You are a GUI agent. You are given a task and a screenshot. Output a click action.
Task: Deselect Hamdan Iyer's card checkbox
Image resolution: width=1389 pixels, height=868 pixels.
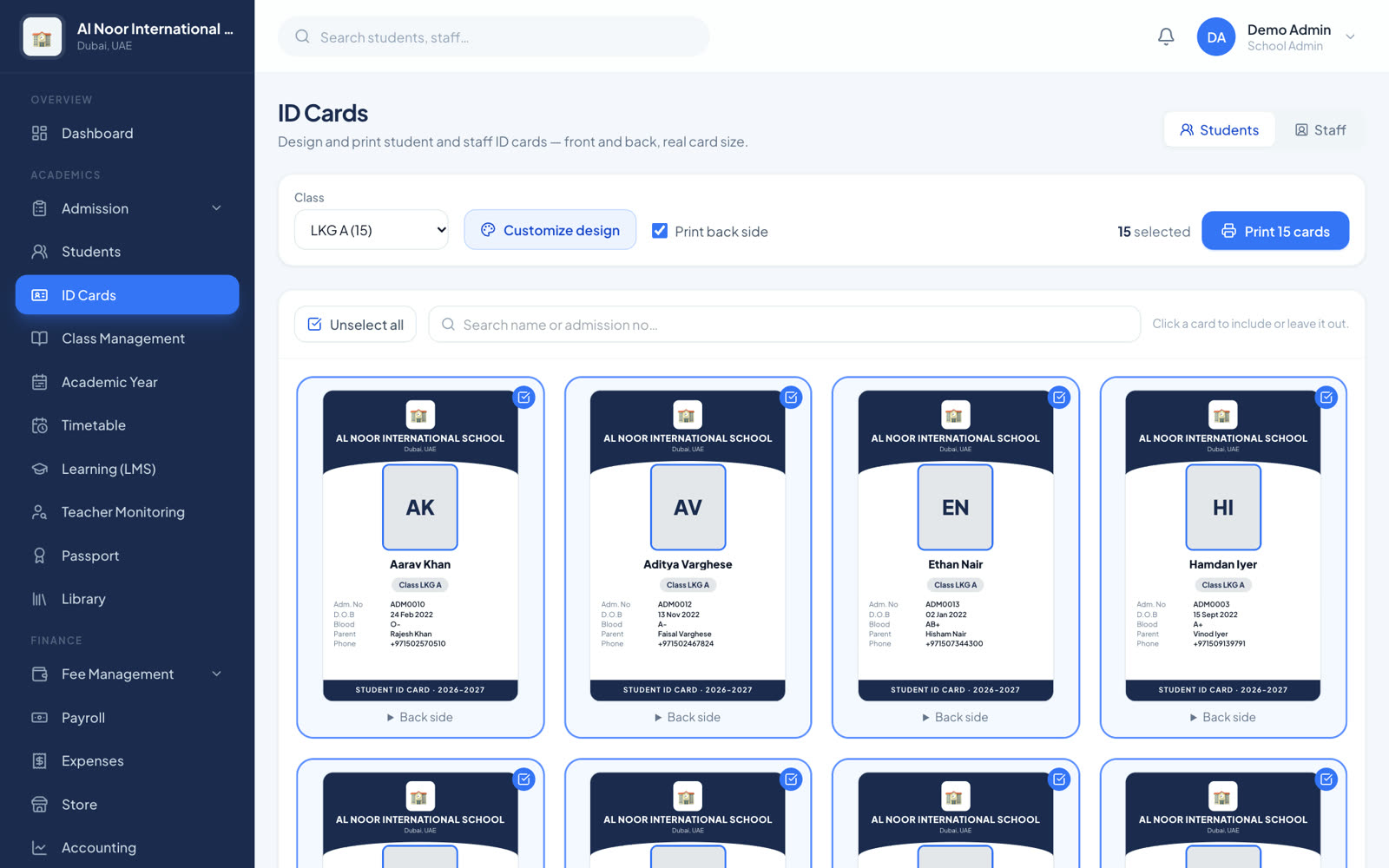[x=1327, y=398]
